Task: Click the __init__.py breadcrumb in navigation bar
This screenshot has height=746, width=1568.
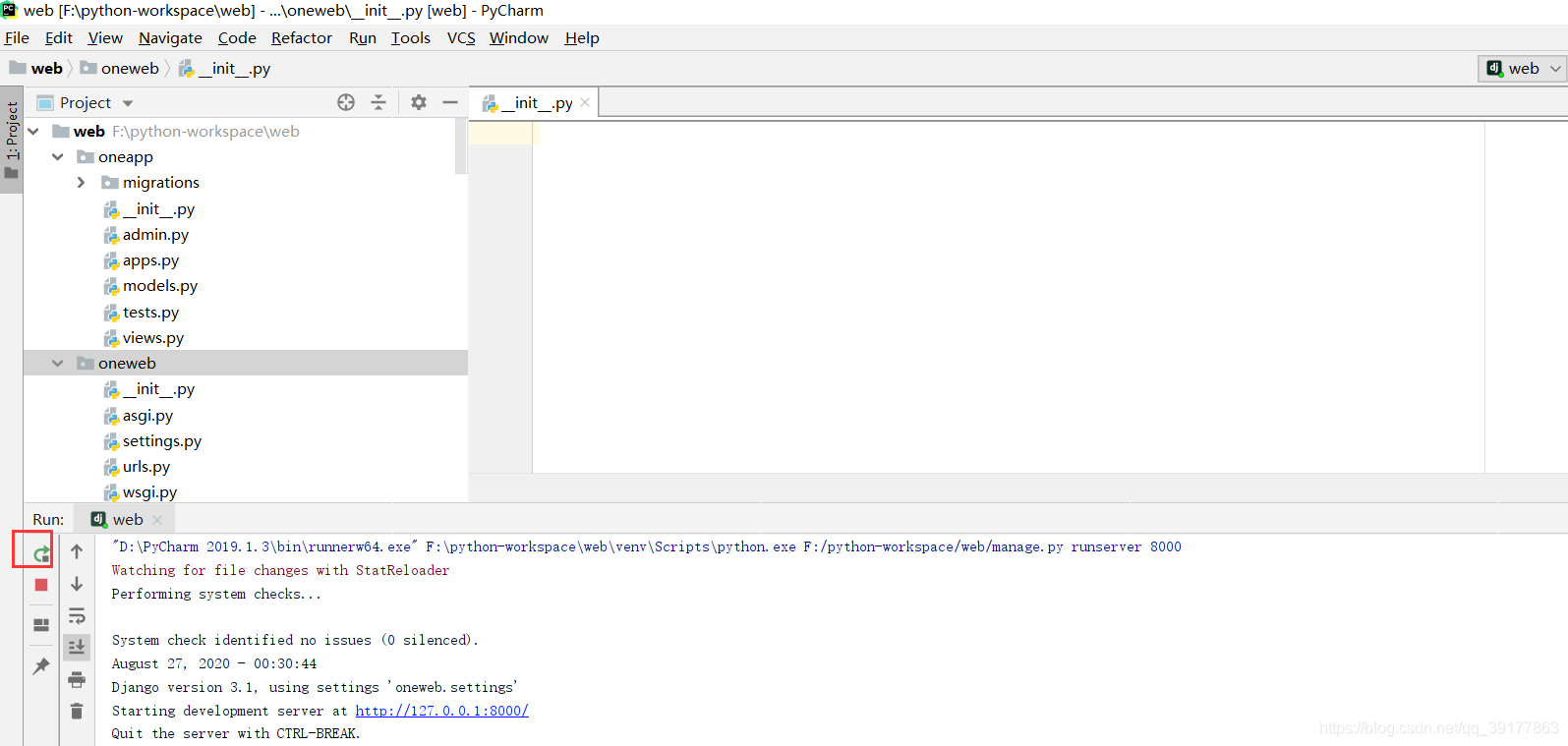Action: [x=225, y=68]
